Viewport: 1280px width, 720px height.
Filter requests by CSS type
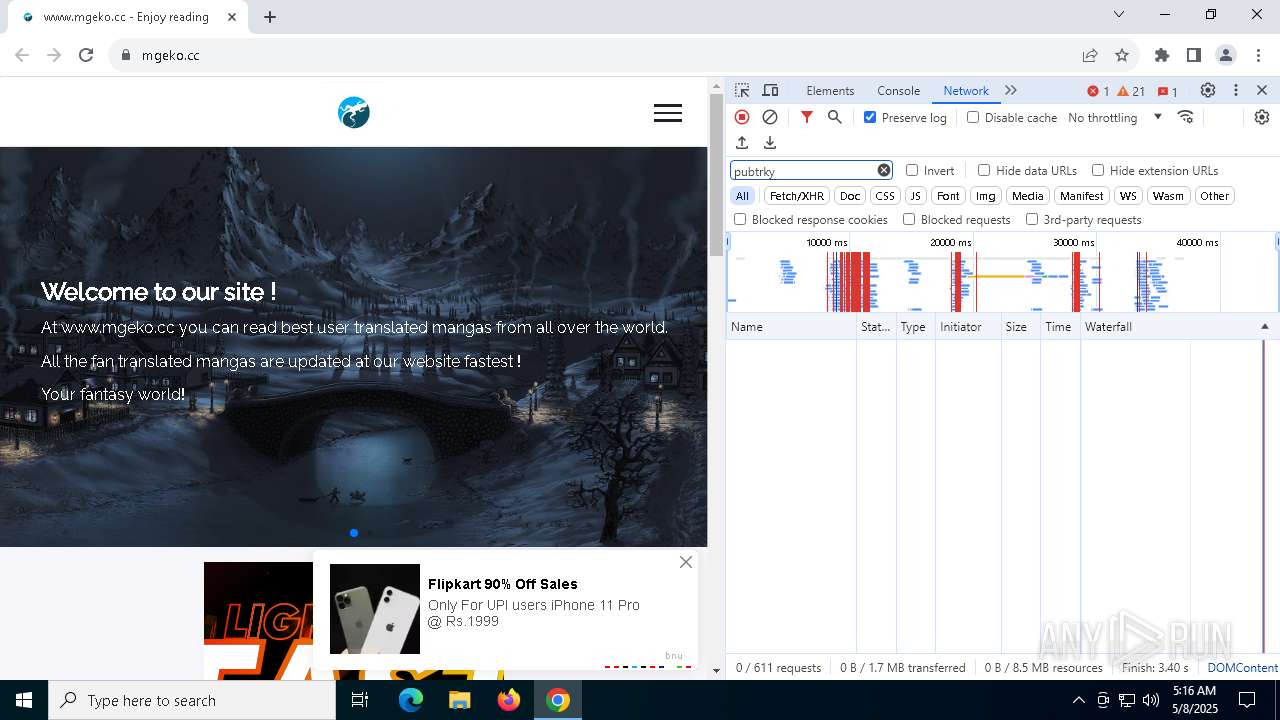click(x=885, y=196)
